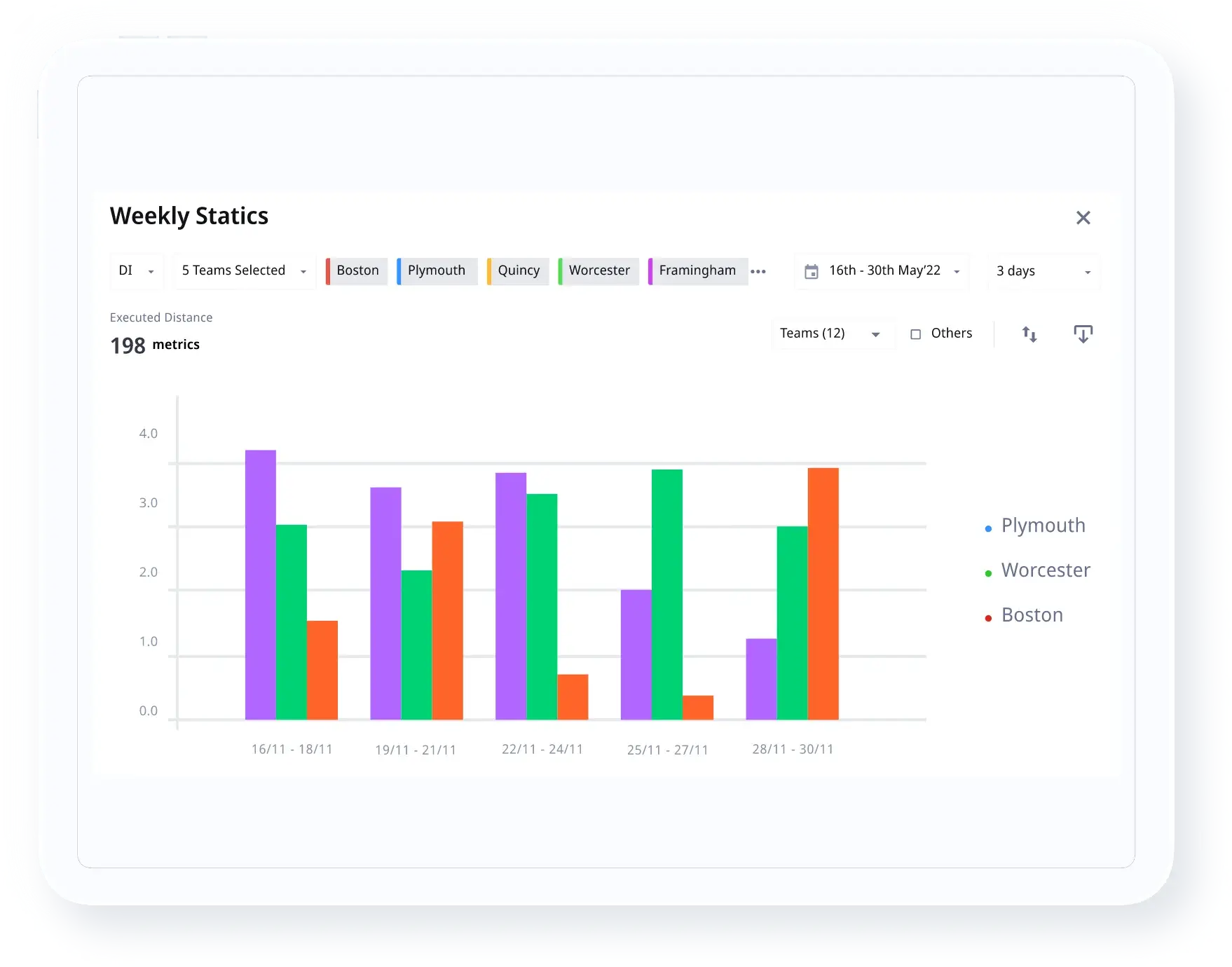Toggle Worcester series in chart legend
Image resolution: width=1232 pixels, height=967 pixels.
[x=1045, y=570]
